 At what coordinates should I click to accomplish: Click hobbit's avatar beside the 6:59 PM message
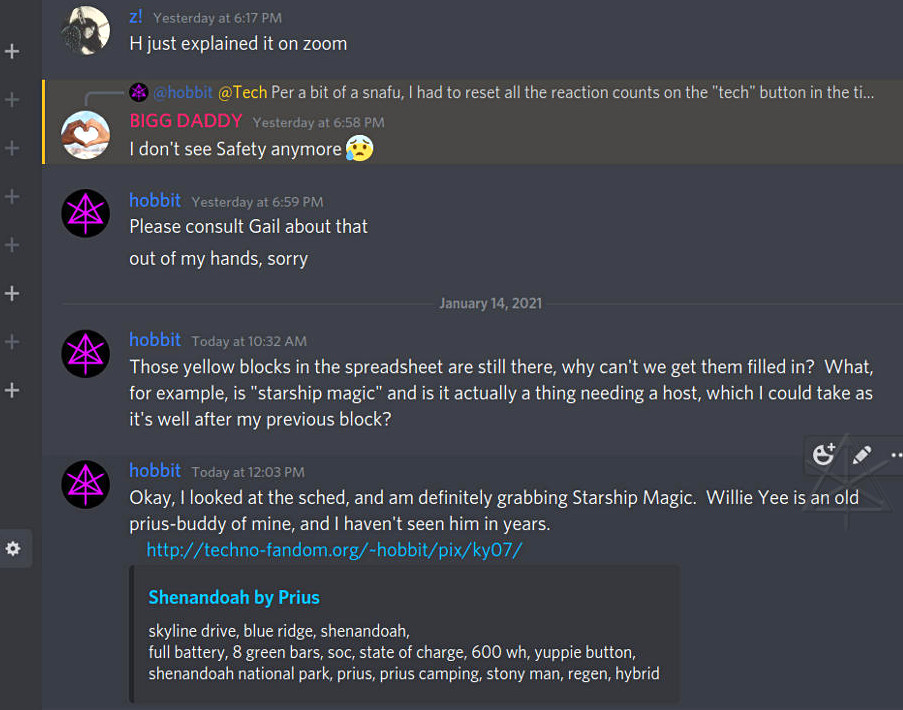point(85,213)
